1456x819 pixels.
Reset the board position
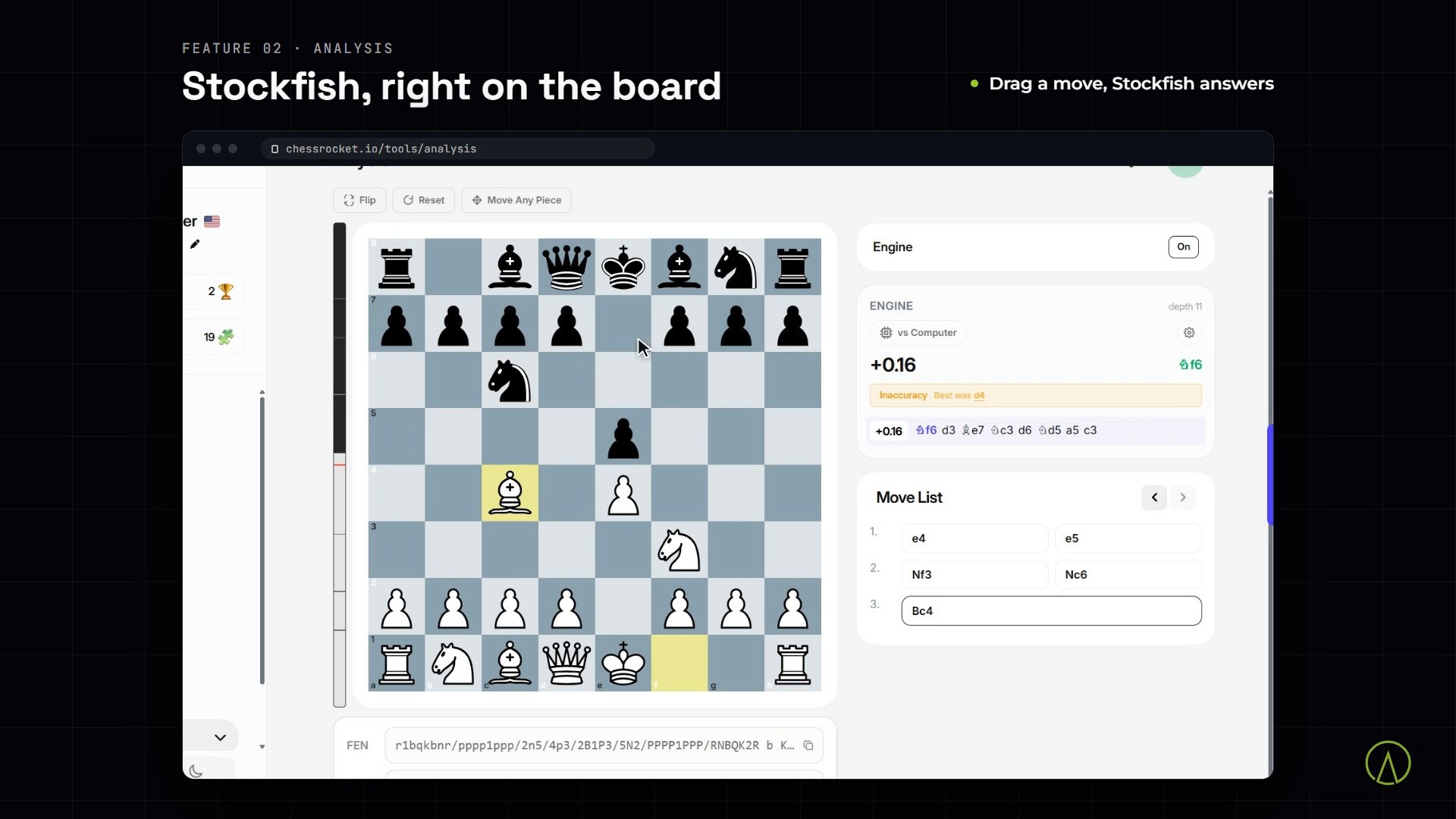424,200
